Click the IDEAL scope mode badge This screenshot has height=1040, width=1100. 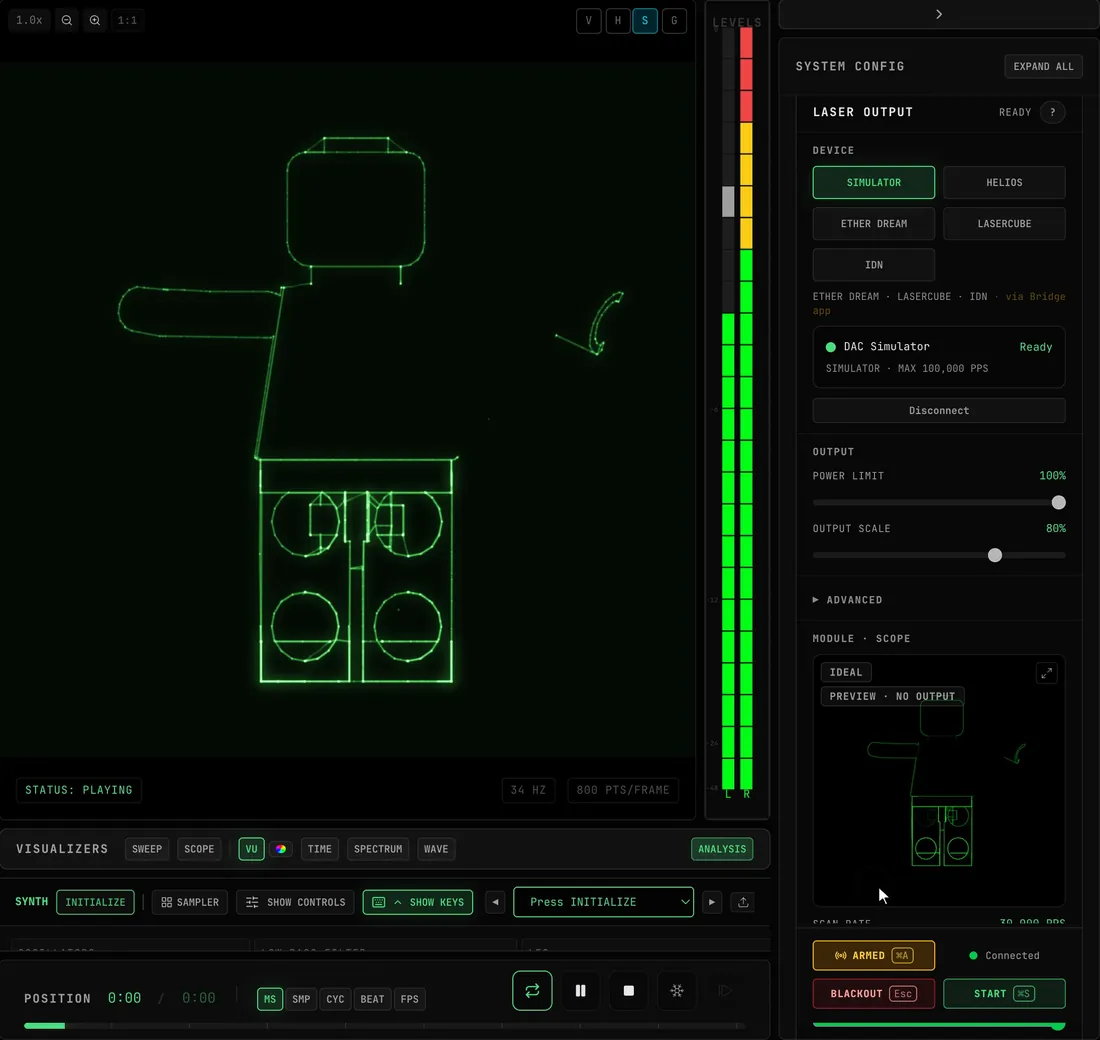pos(846,672)
